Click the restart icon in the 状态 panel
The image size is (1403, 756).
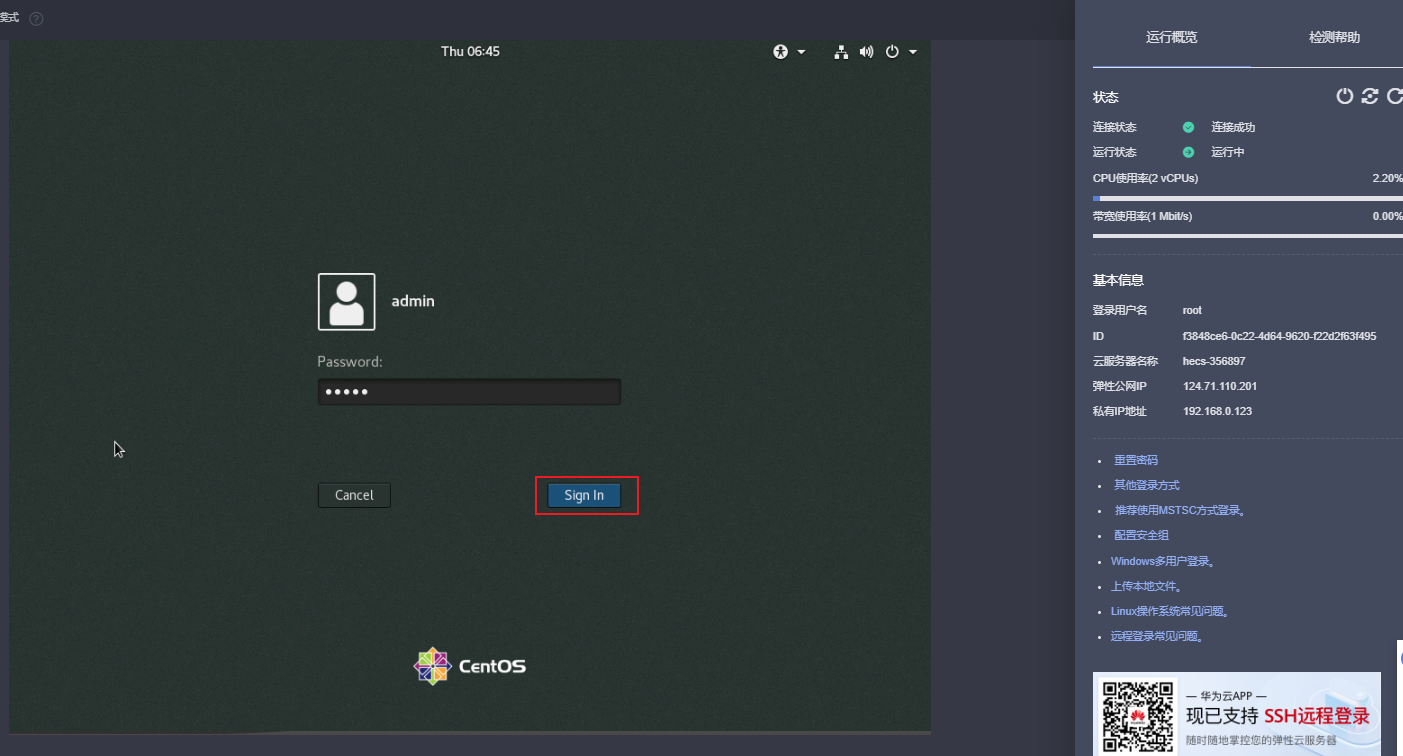[1369, 96]
